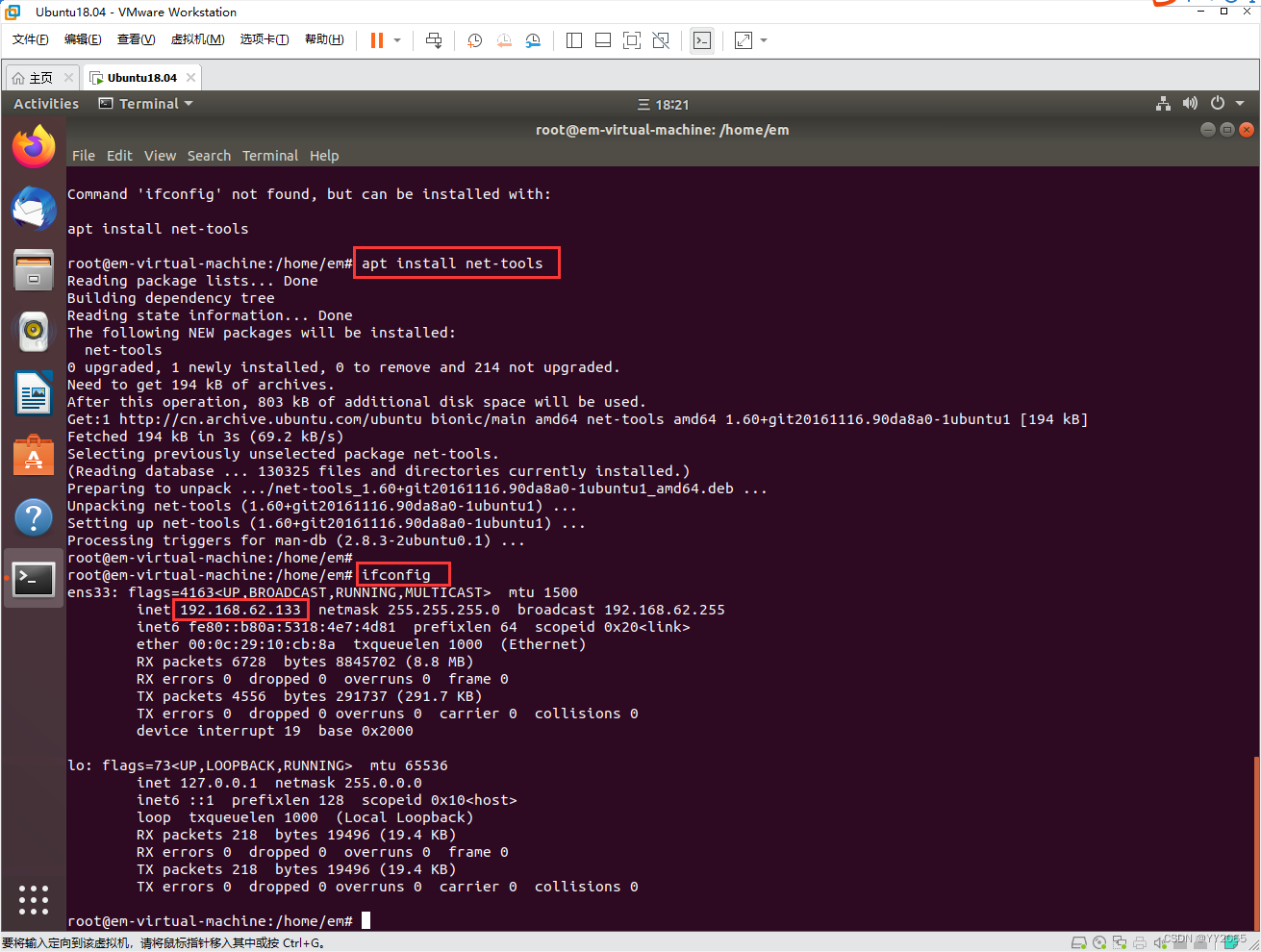Open the clock and calendar showing 18:21
The image size is (1261, 952).
[664, 105]
